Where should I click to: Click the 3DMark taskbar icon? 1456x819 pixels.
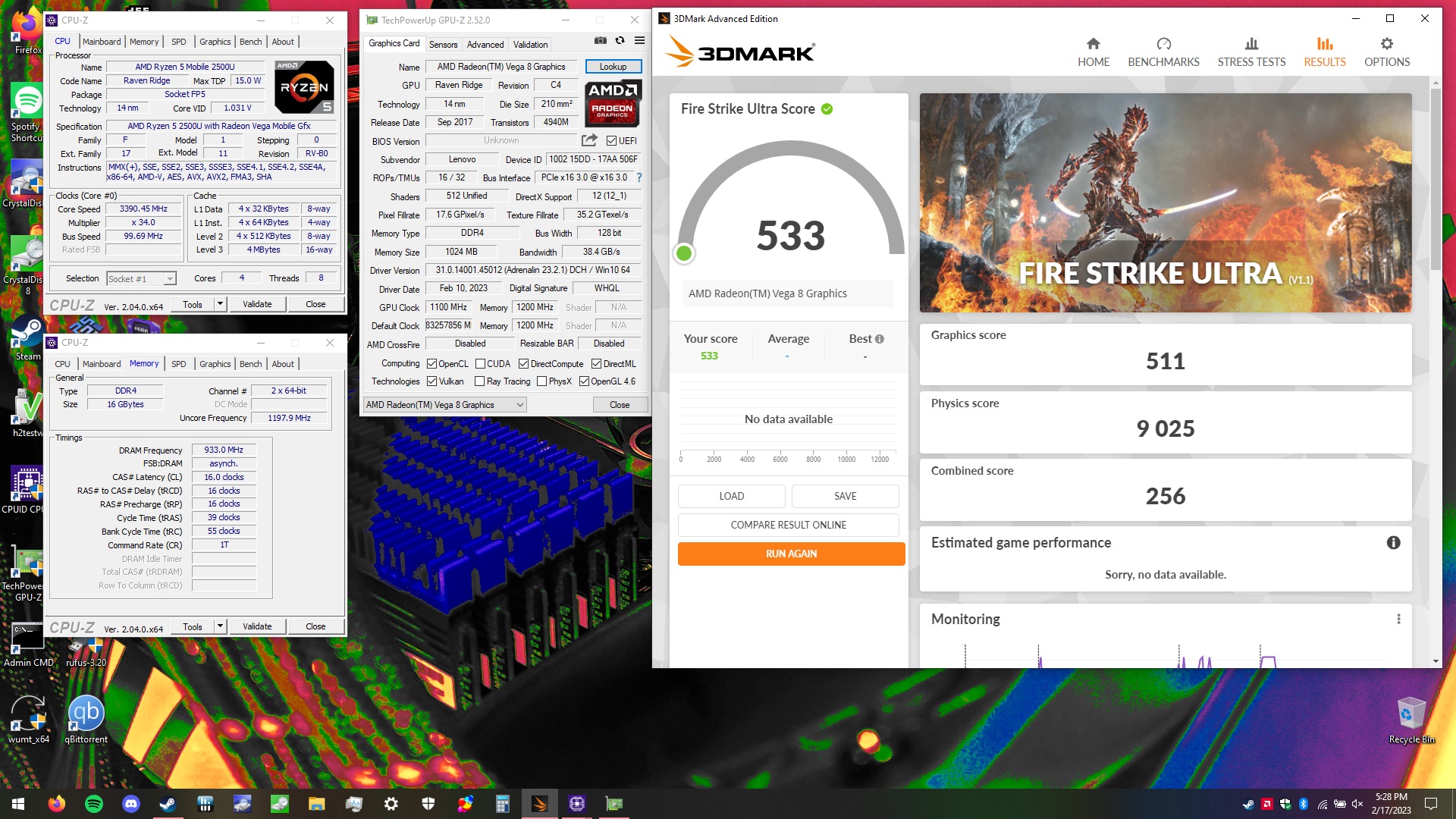[x=539, y=804]
